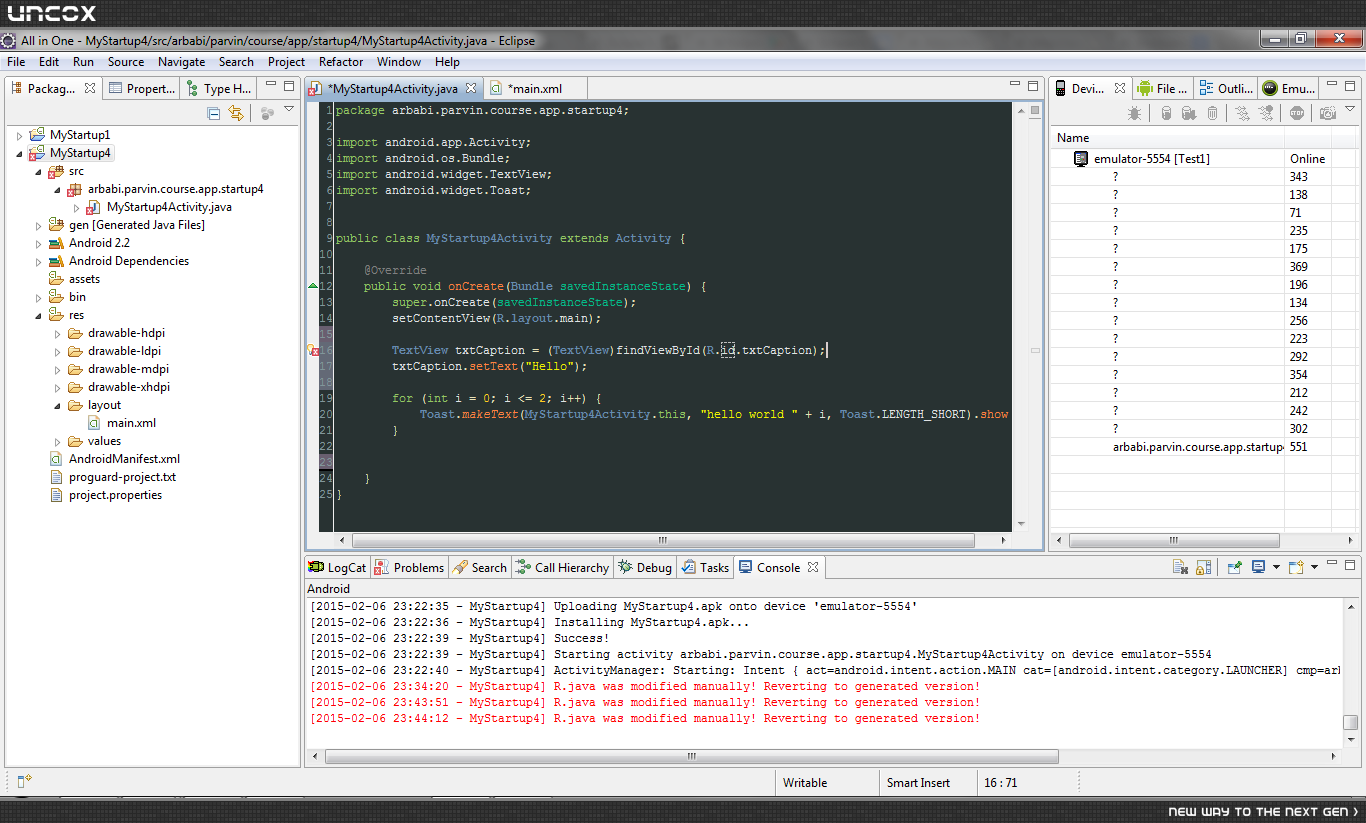Click the error marker on line 16
The image size is (1366, 823).
(313, 351)
